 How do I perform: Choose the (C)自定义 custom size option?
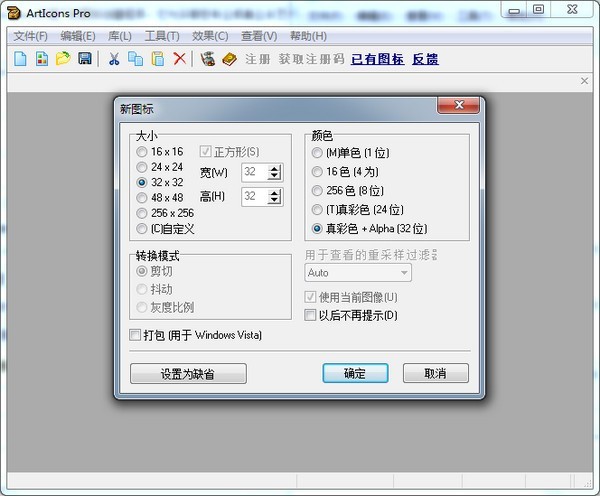click(165, 229)
